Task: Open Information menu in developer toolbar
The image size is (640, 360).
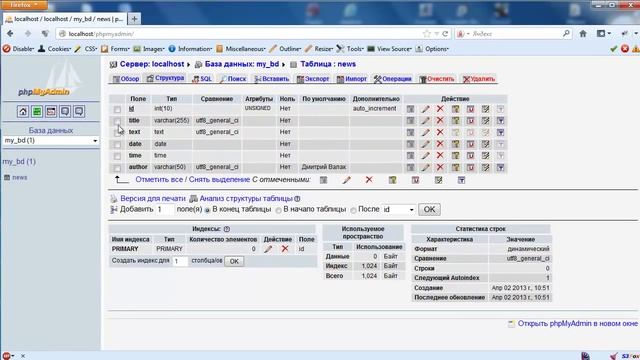Action: click(190, 49)
